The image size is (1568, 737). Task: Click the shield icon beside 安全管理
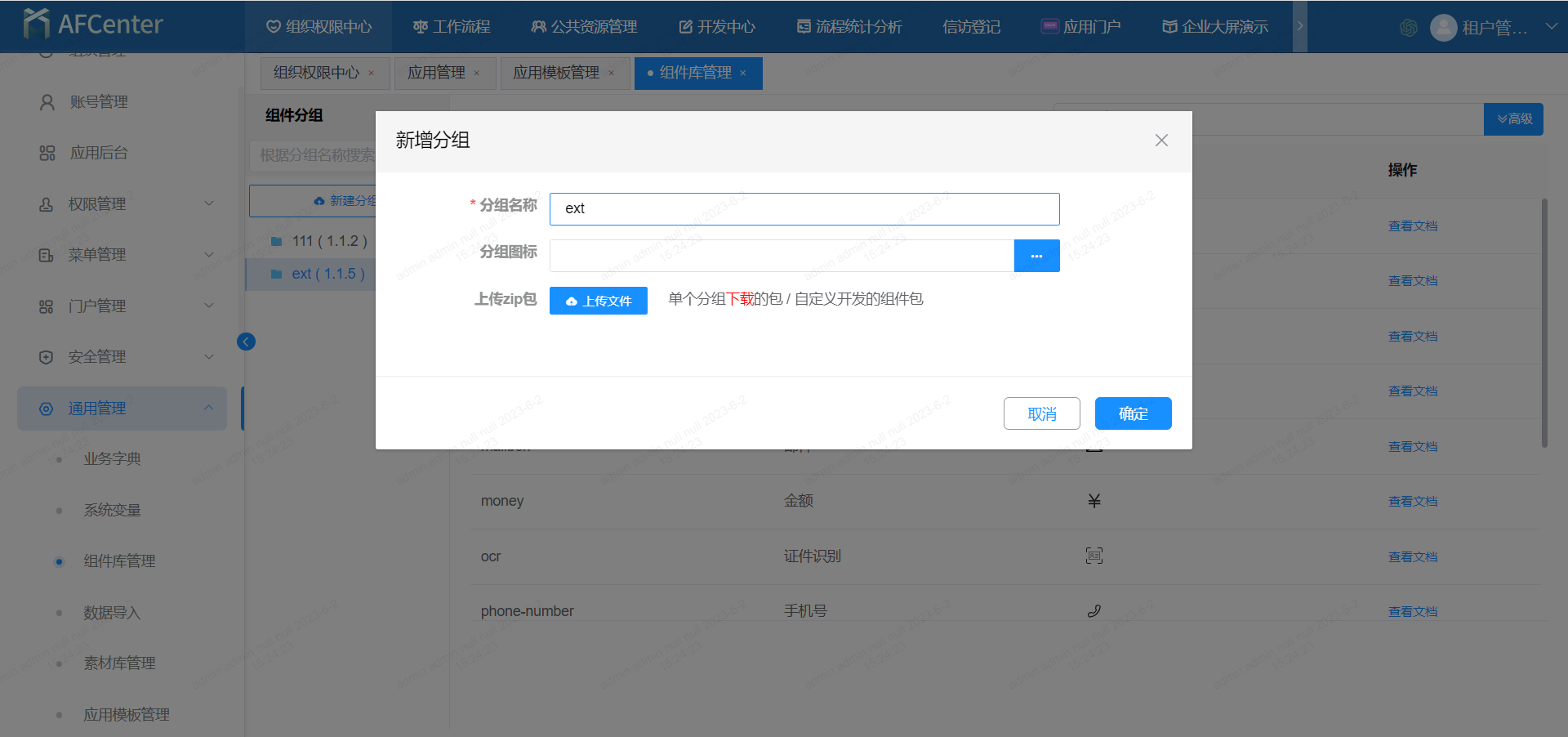pyautogui.click(x=46, y=356)
